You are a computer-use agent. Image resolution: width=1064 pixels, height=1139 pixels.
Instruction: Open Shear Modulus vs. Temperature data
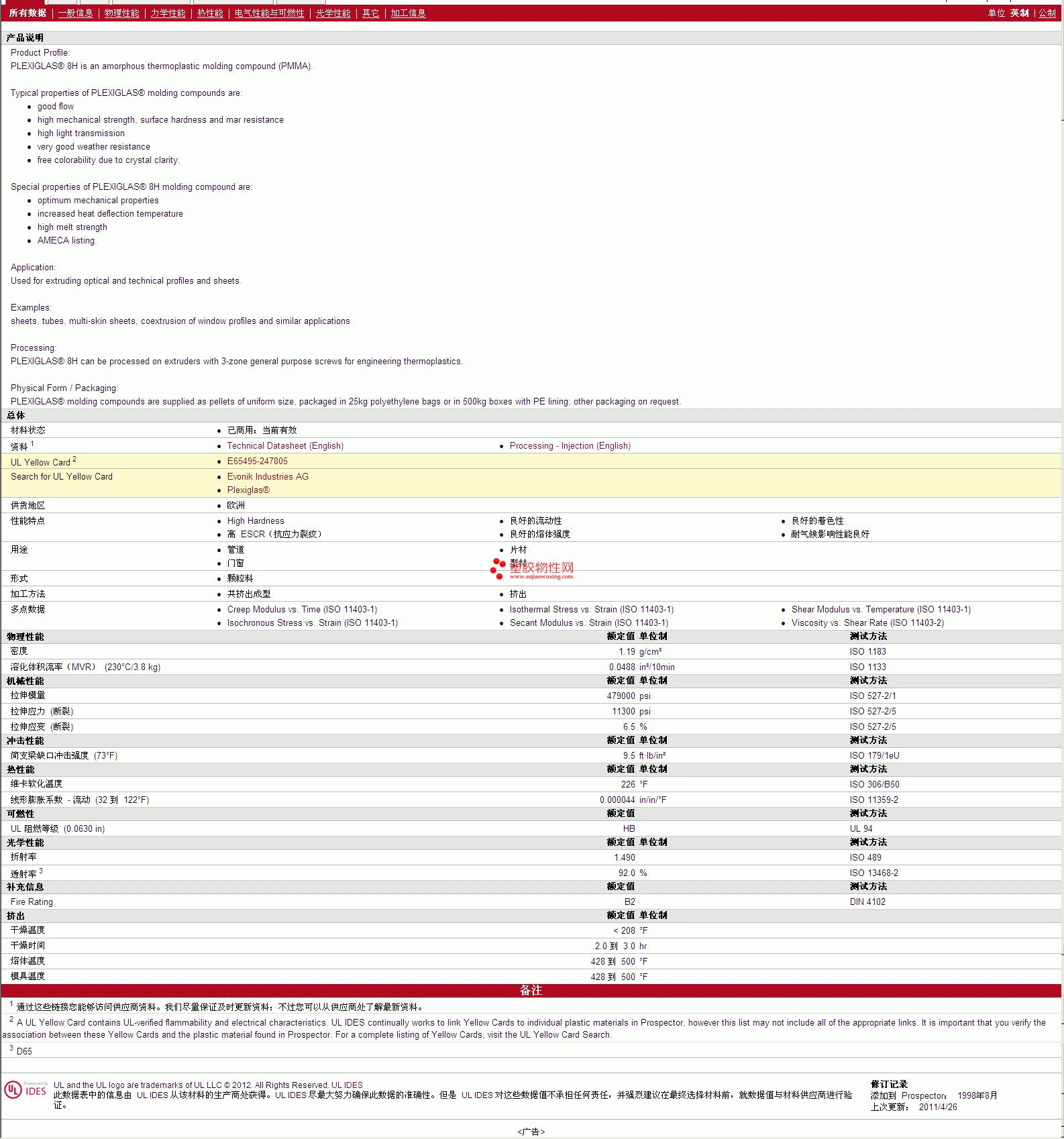(881, 610)
